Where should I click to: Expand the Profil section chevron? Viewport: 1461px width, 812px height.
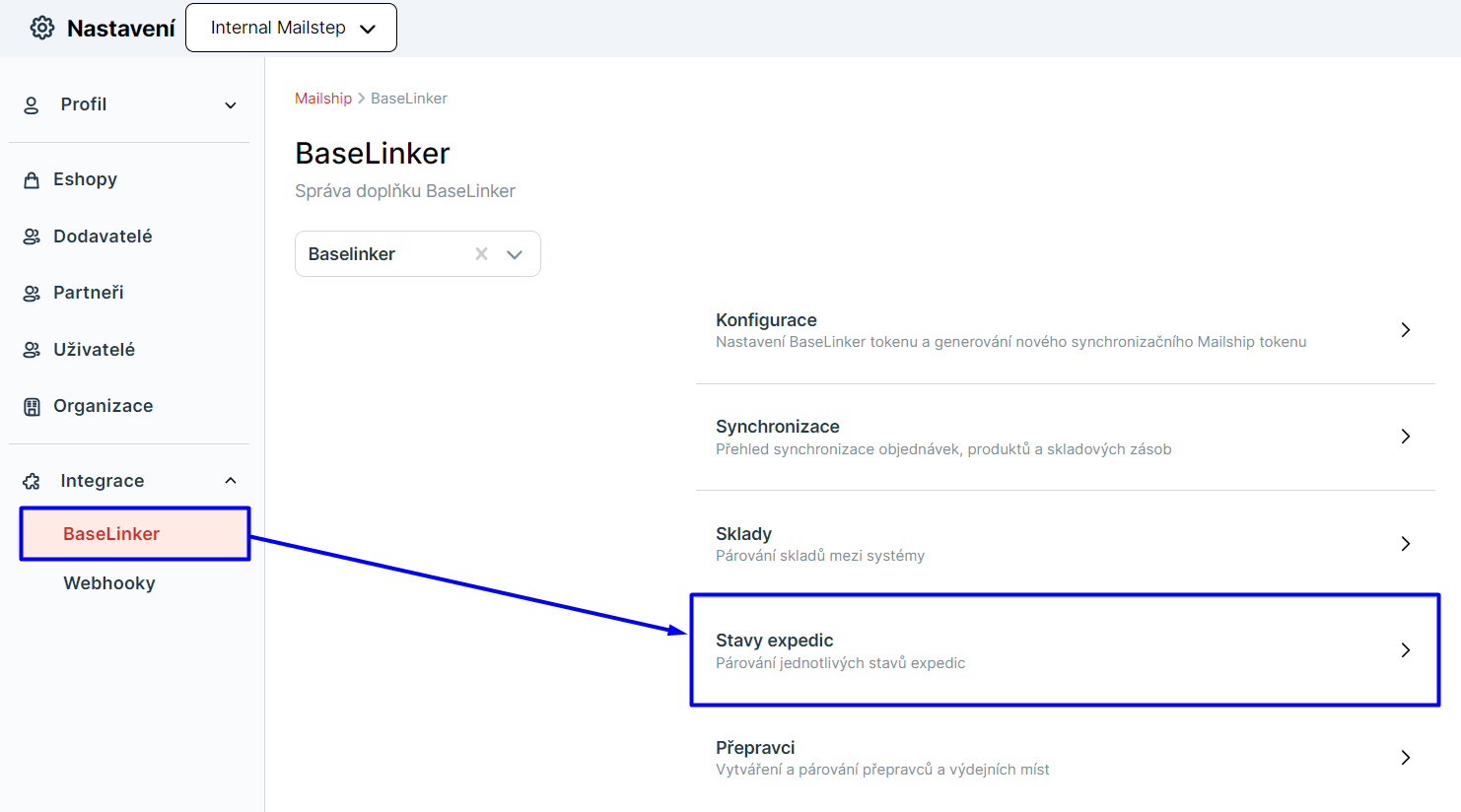[x=231, y=105]
